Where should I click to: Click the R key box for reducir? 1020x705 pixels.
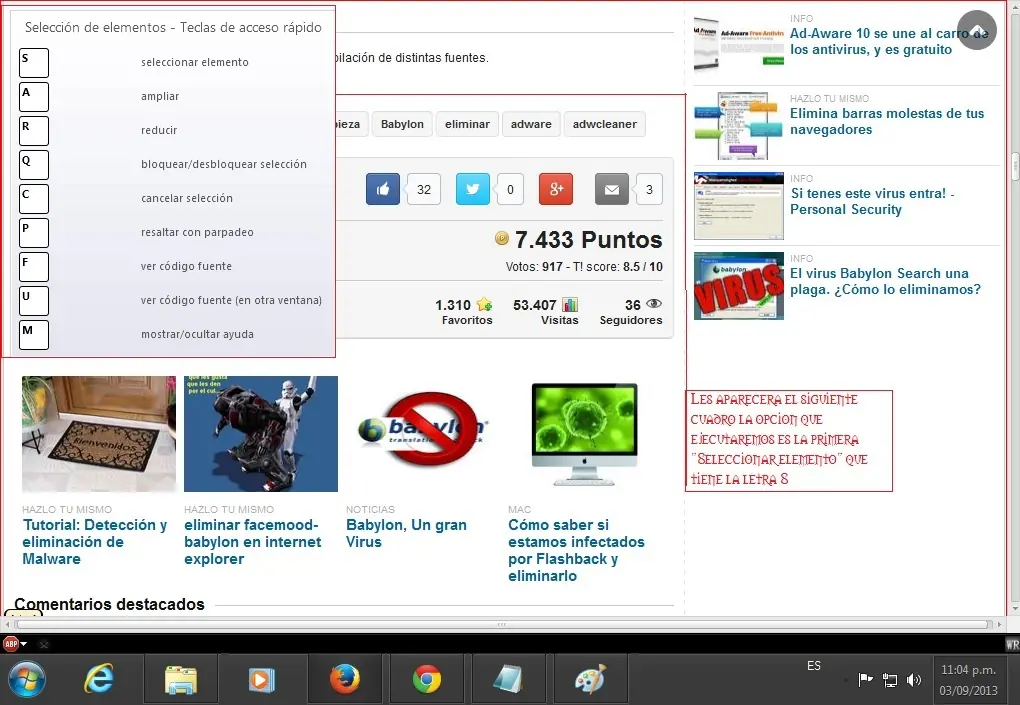pos(34,131)
